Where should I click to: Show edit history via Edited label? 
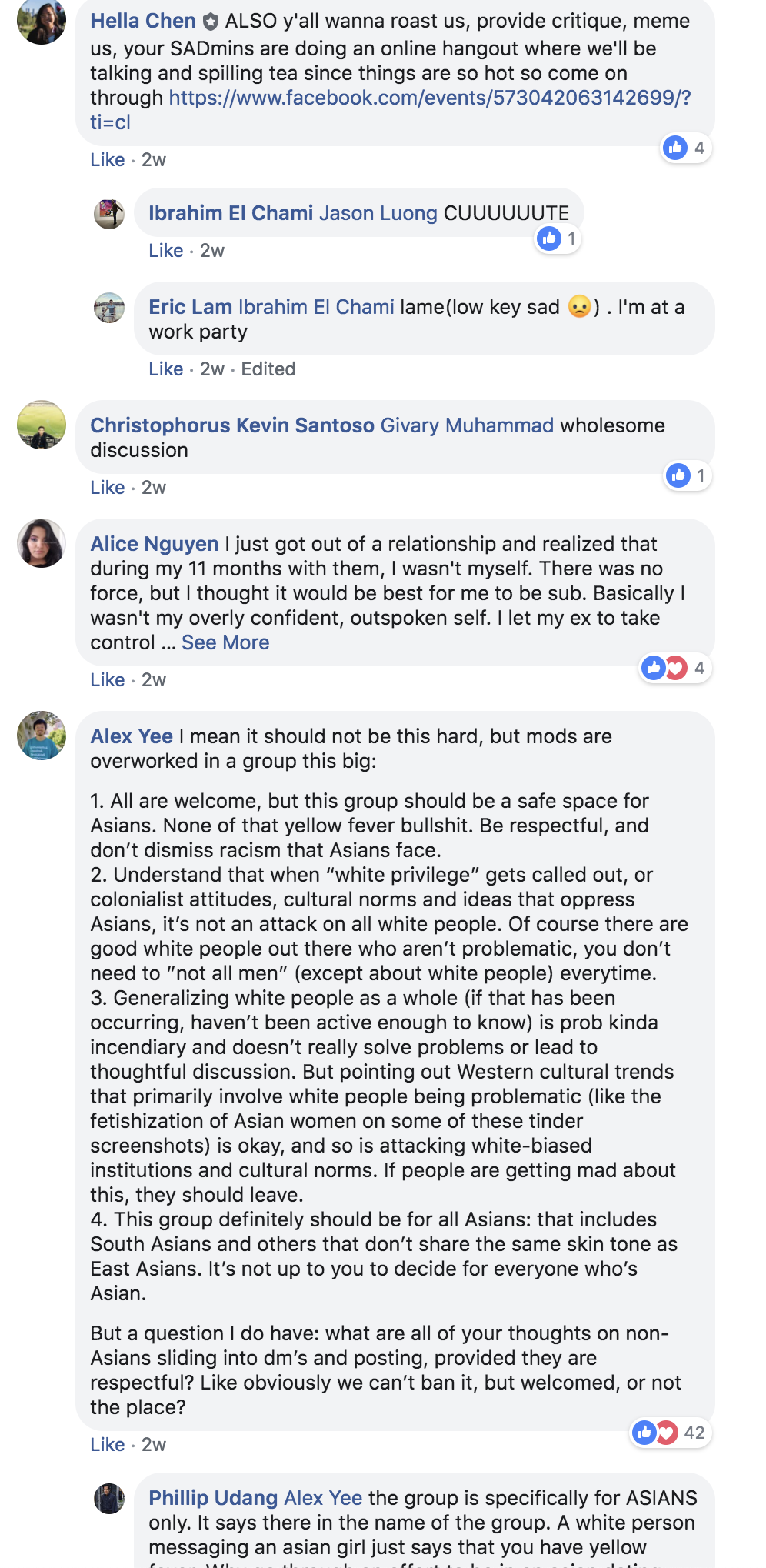pyautogui.click(x=268, y=369)
